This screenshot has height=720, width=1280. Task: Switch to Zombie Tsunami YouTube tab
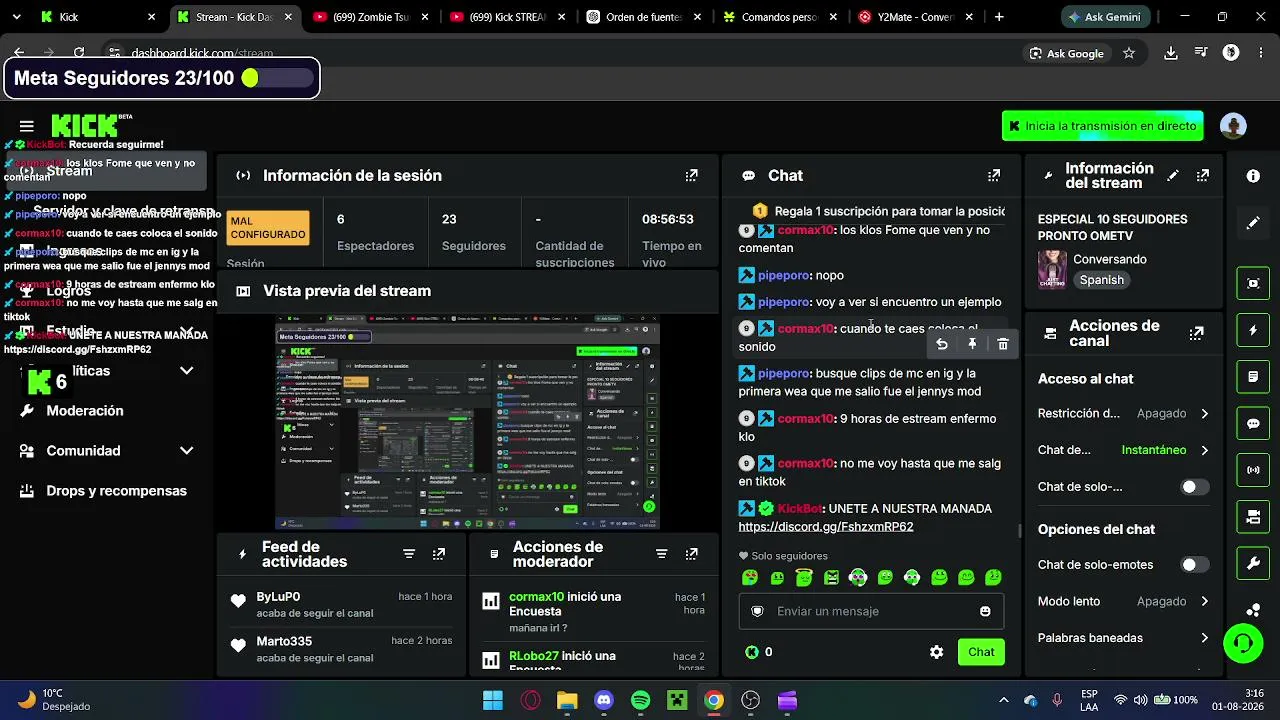(371, 17)
